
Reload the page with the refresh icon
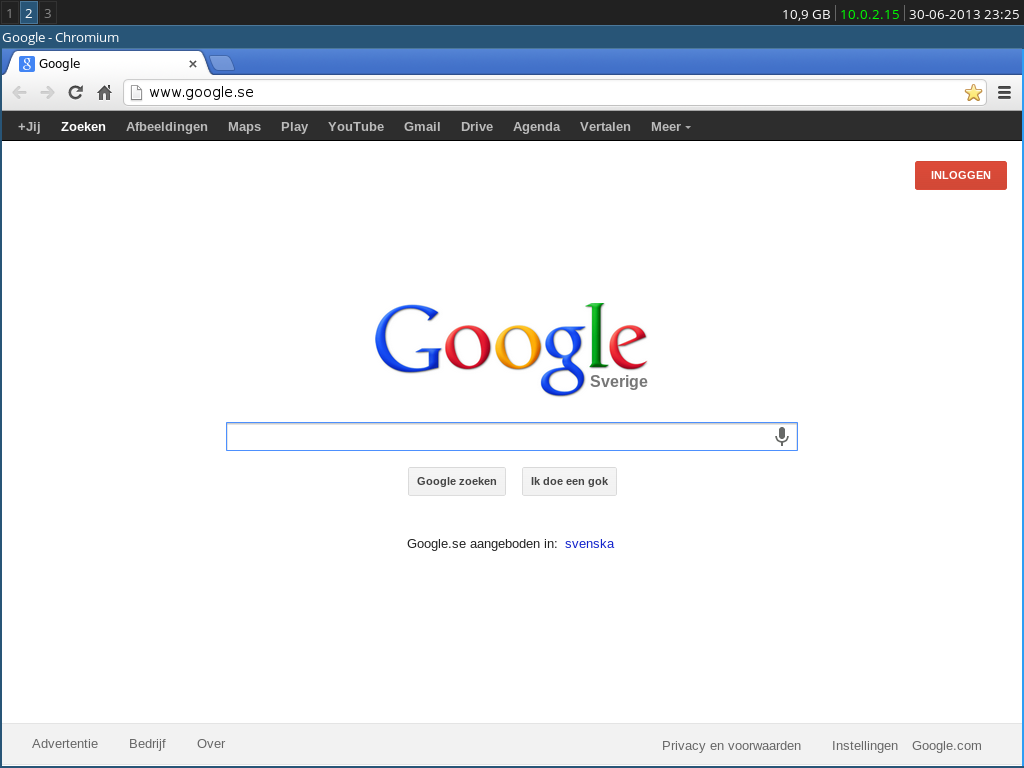[76, 93]
